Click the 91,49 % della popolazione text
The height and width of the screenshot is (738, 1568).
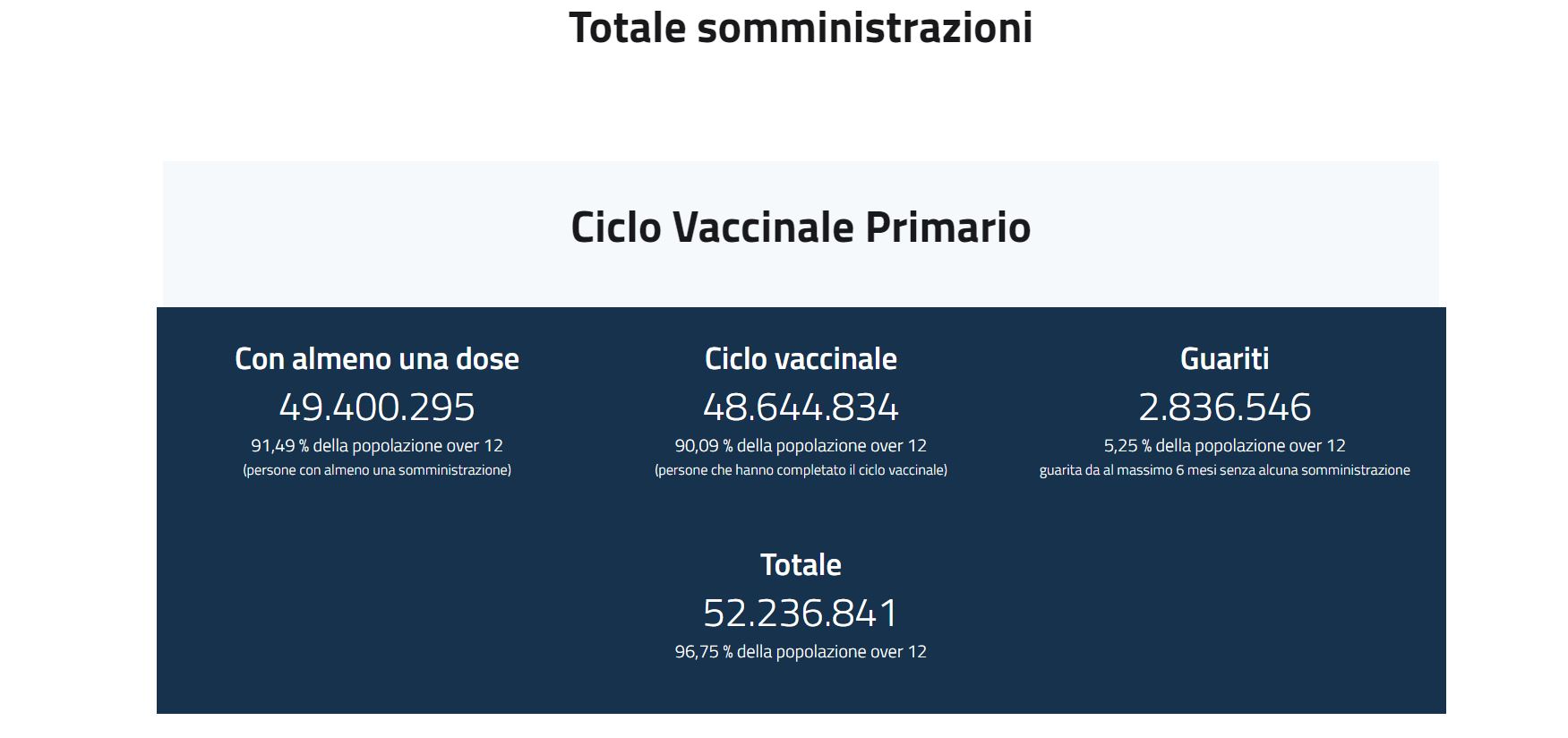(x=377, y=445)
